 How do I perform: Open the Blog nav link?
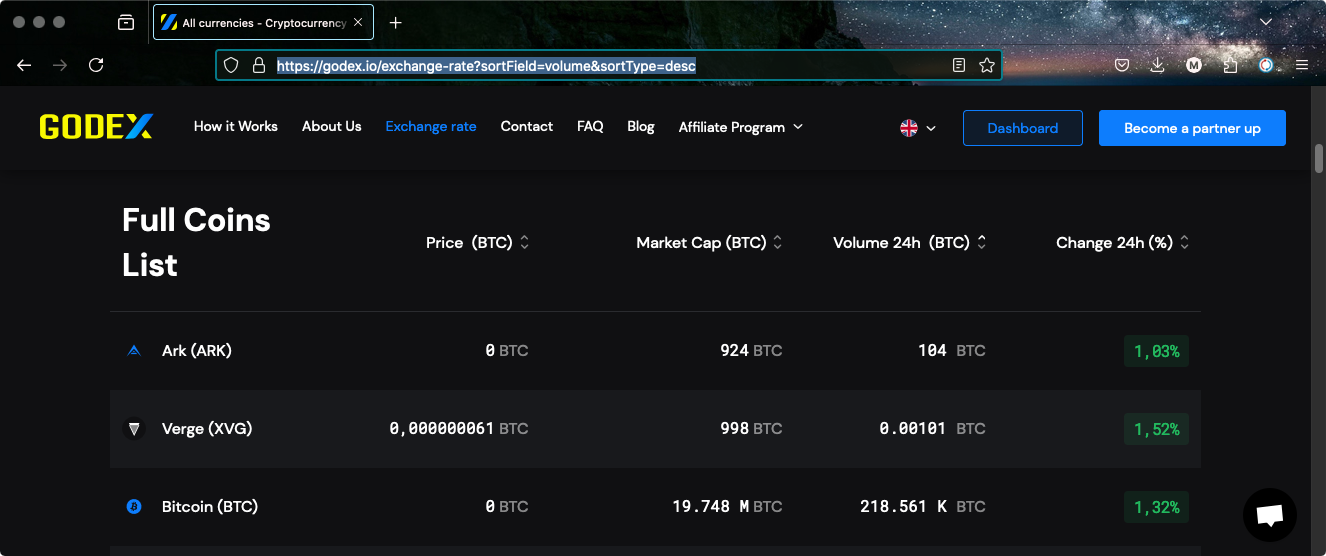coord(641,126)
